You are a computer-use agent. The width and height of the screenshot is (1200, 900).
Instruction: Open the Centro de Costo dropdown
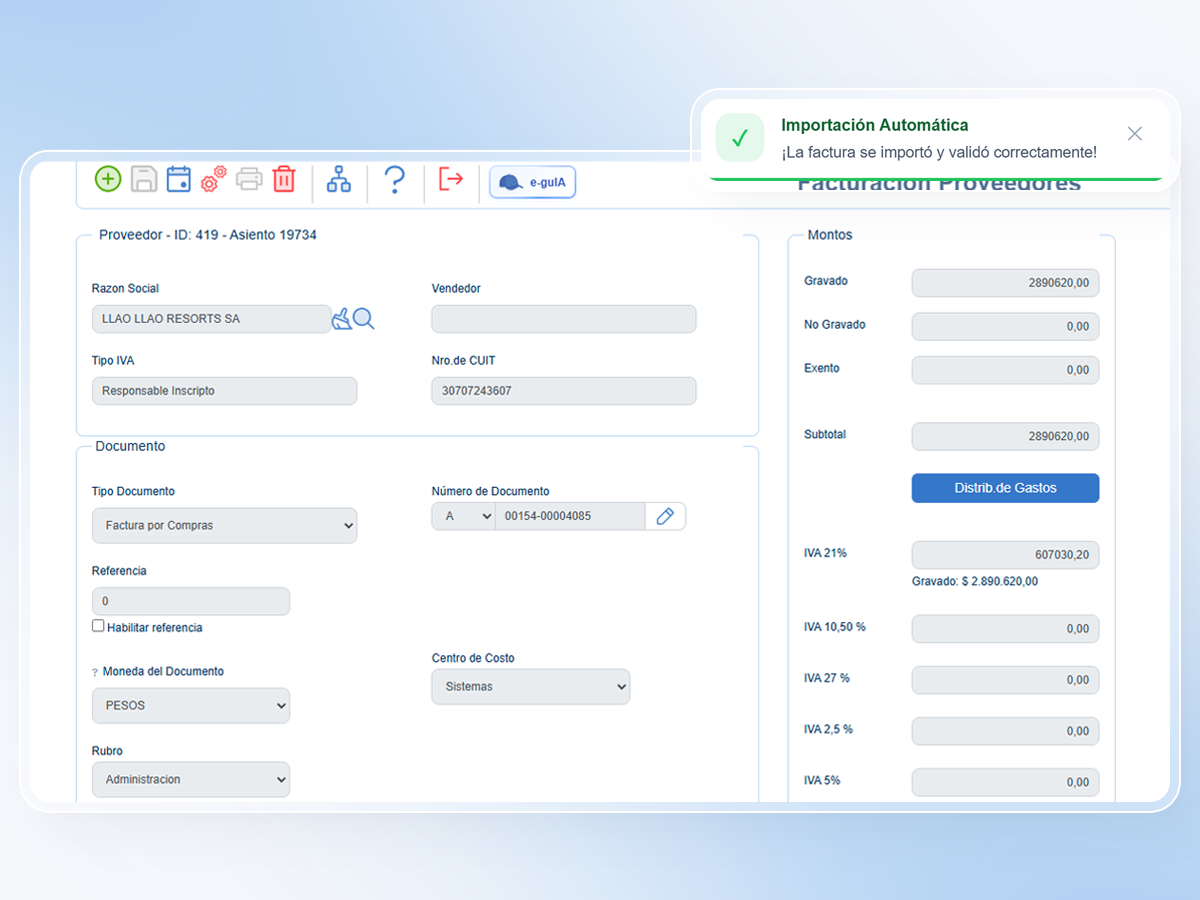531,687
